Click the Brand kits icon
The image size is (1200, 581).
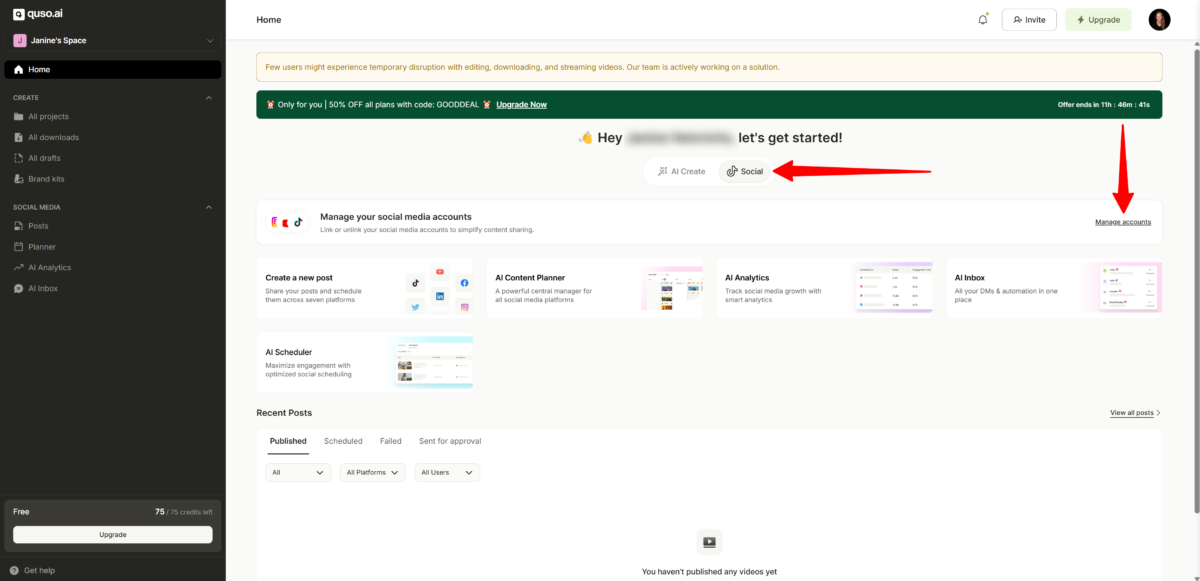click(18, 179)
